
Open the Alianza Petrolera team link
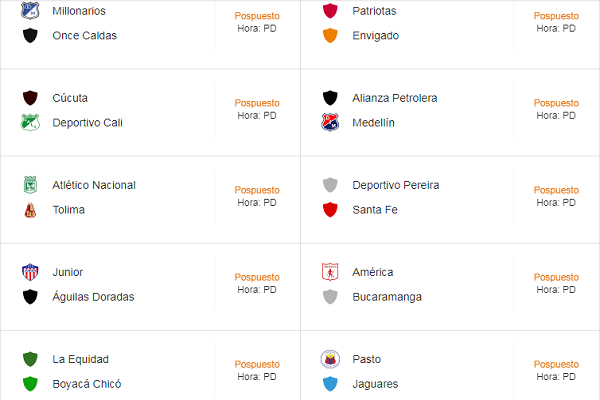tap(395, 98)
